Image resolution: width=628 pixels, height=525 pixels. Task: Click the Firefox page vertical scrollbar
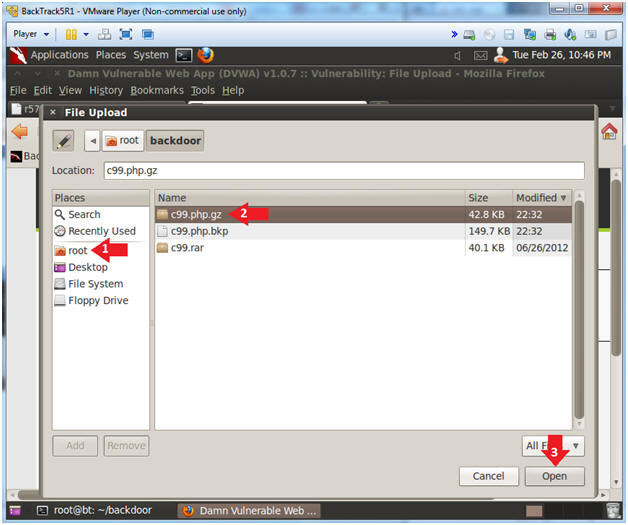pyautogui.click(x=616, y=268)
